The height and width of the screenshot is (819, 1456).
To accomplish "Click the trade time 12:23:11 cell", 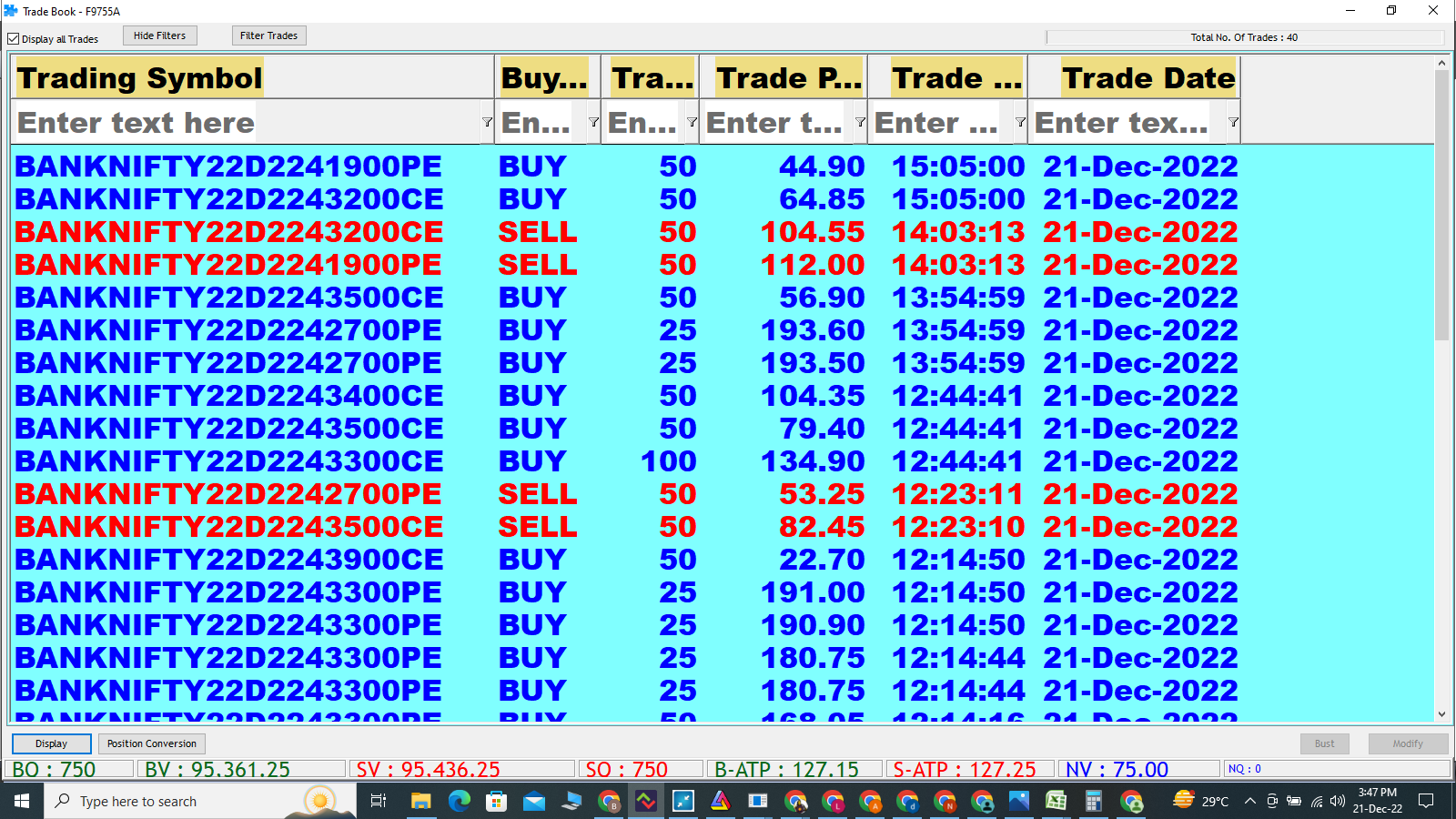I will coord(957,494).
